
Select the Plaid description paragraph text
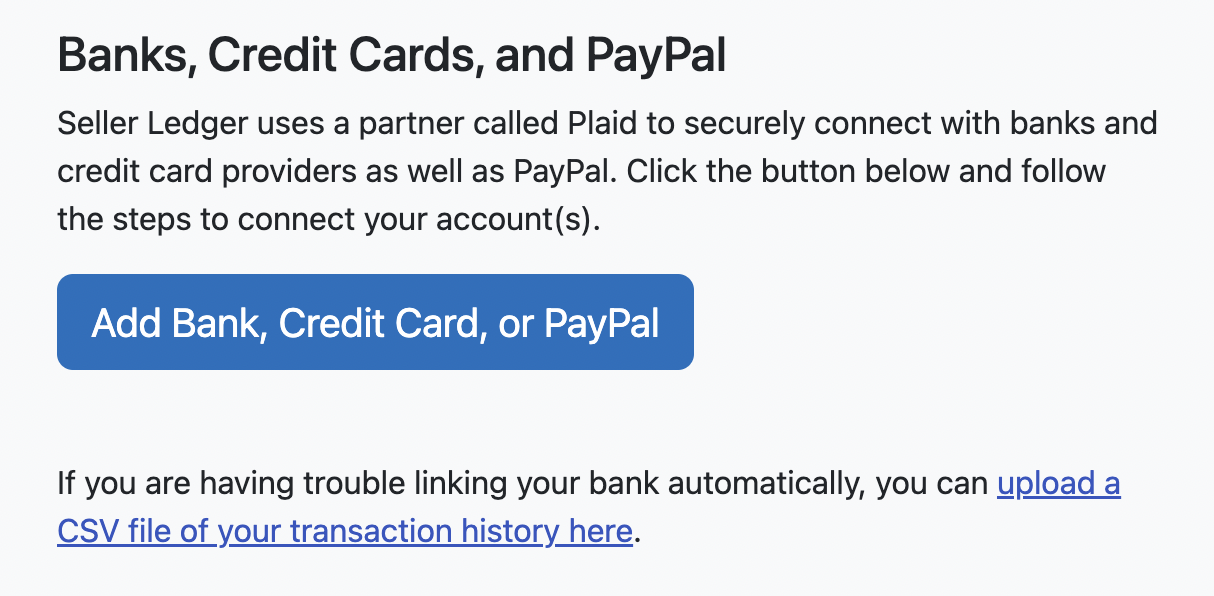600,170
